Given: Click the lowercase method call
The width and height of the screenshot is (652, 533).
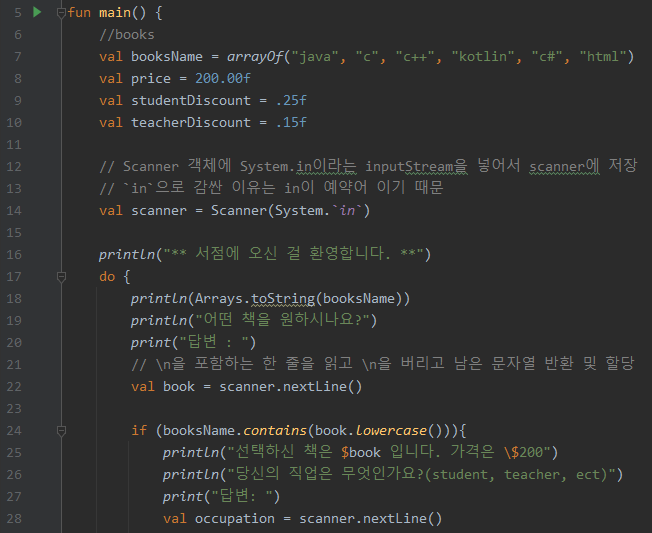Looking at the screenshot, I should (391, 431).
